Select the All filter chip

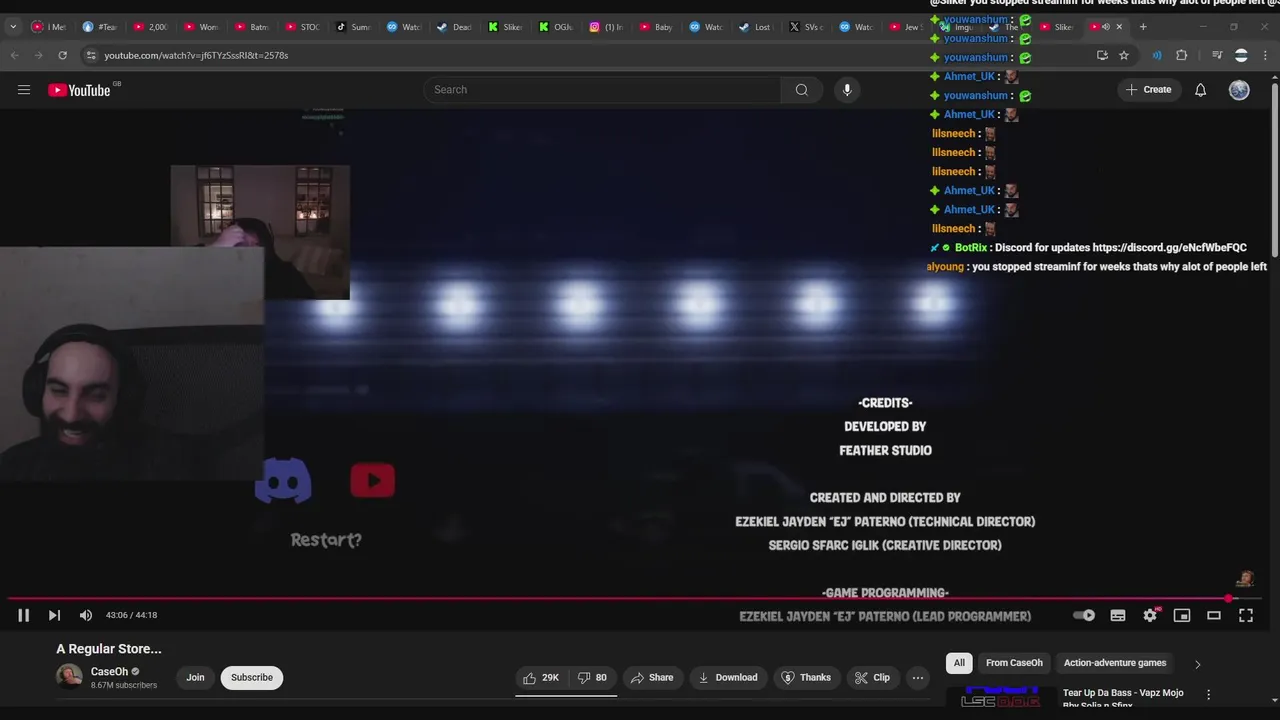pyautogui.click(x=959, y=663)
